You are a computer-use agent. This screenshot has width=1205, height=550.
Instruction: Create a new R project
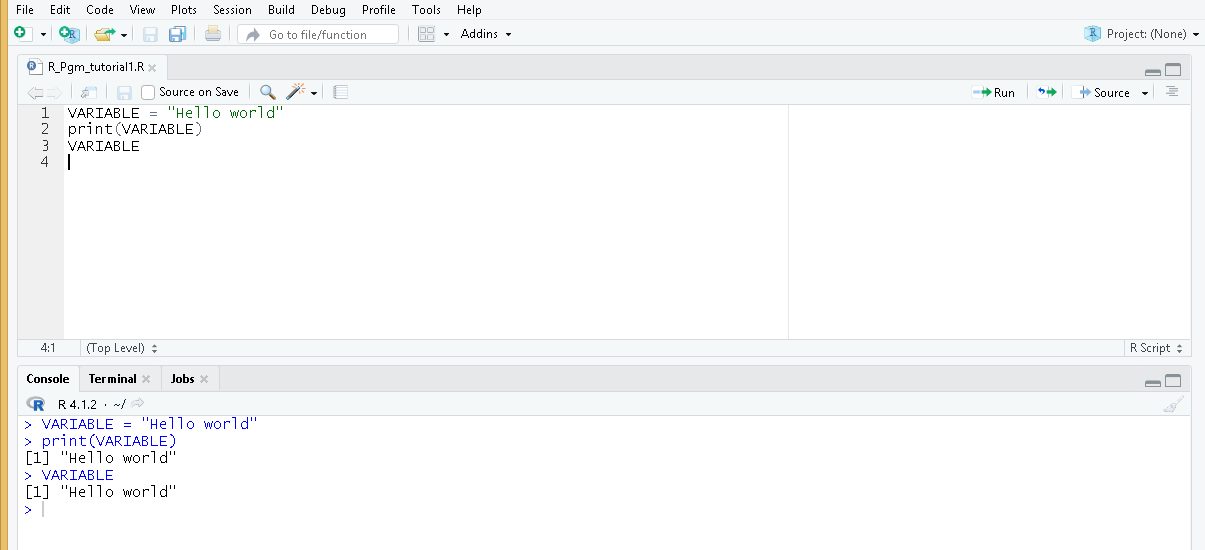[x=69, y=34]
